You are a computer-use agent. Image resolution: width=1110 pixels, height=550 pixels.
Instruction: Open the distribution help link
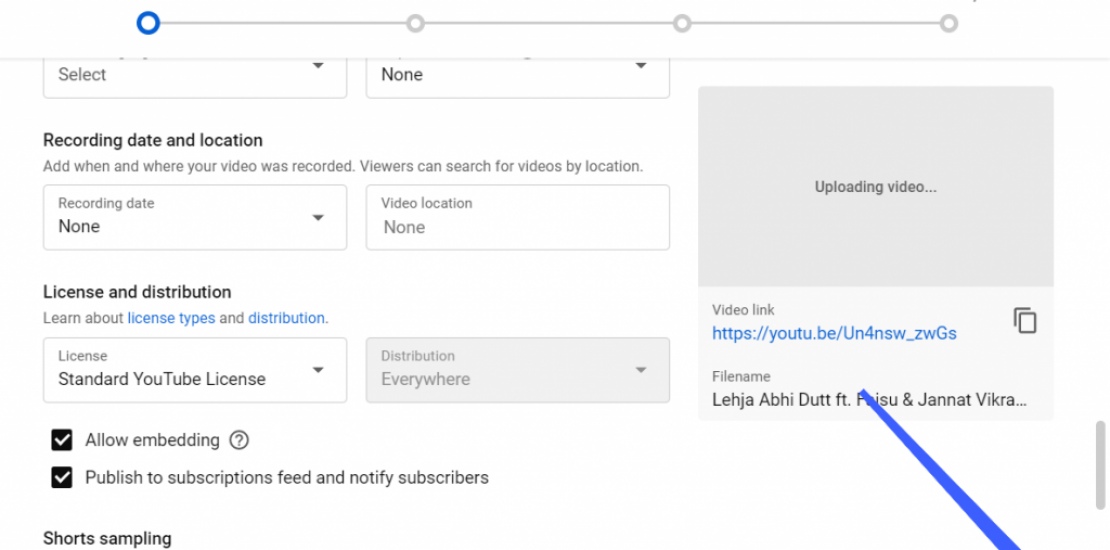pos(286,318)
